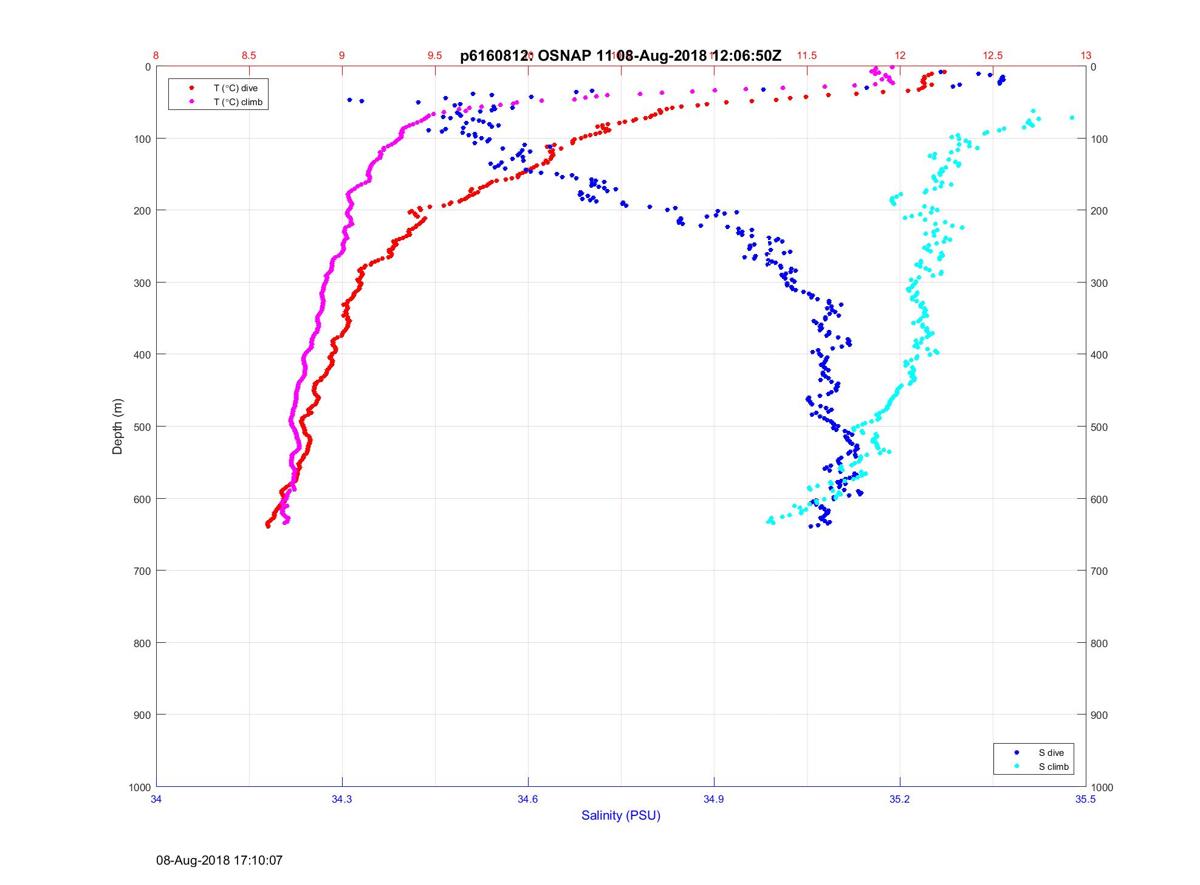Click red temperature tick label '13'
Screen dimensions: 1200x885
pos(1086,56)
